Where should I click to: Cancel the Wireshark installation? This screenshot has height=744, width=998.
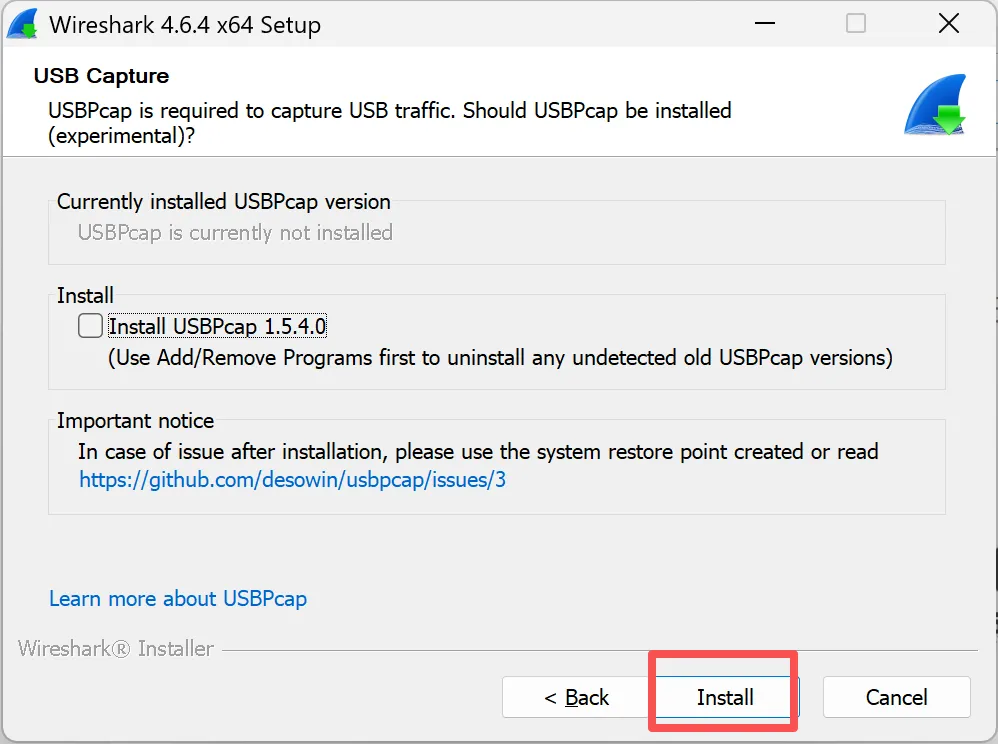896,697
